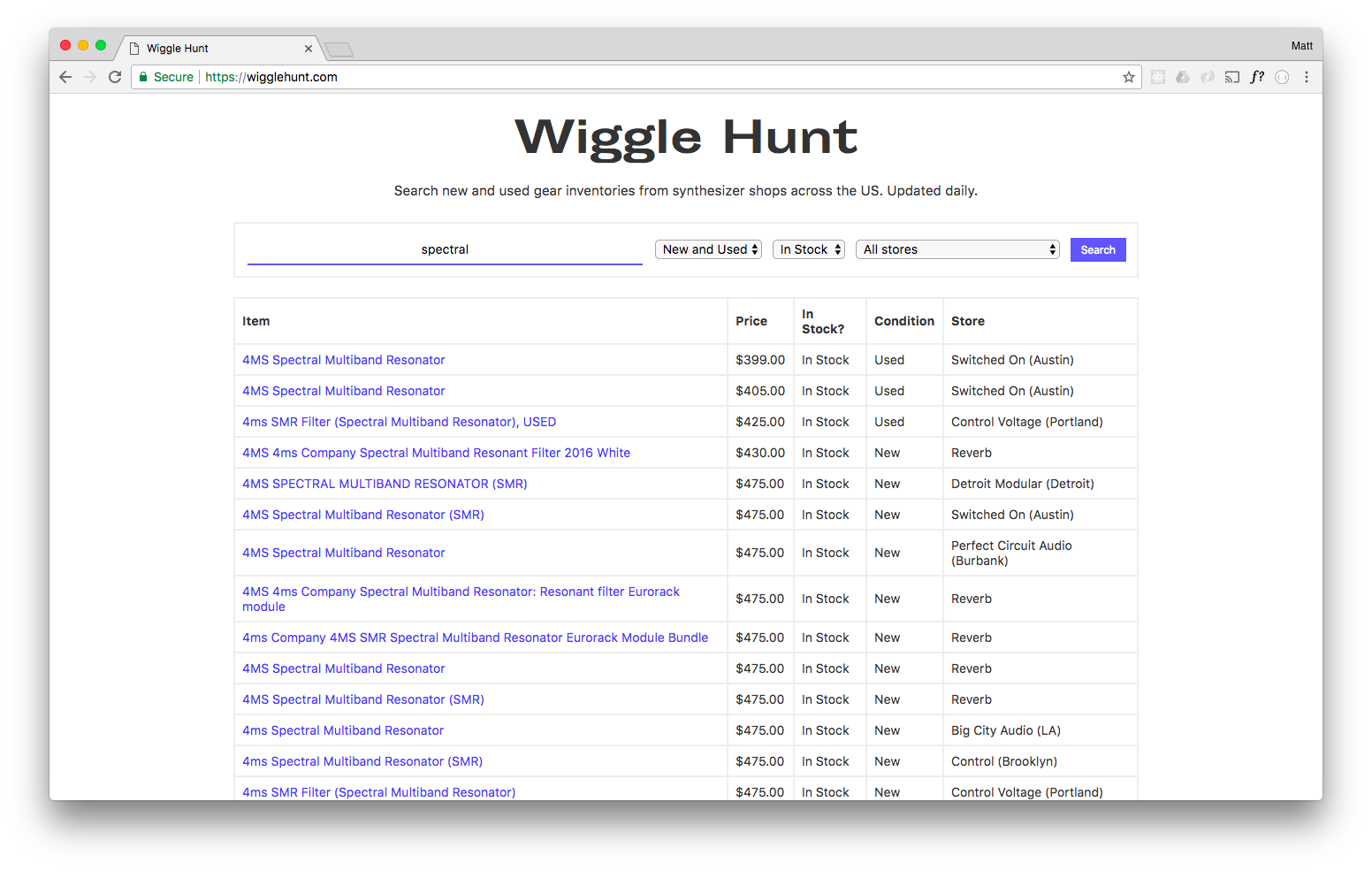
Task: Open the used 4ms SMR Filter listing from Control Voltage
Action: pyautogui.click(x=399, y=422)
